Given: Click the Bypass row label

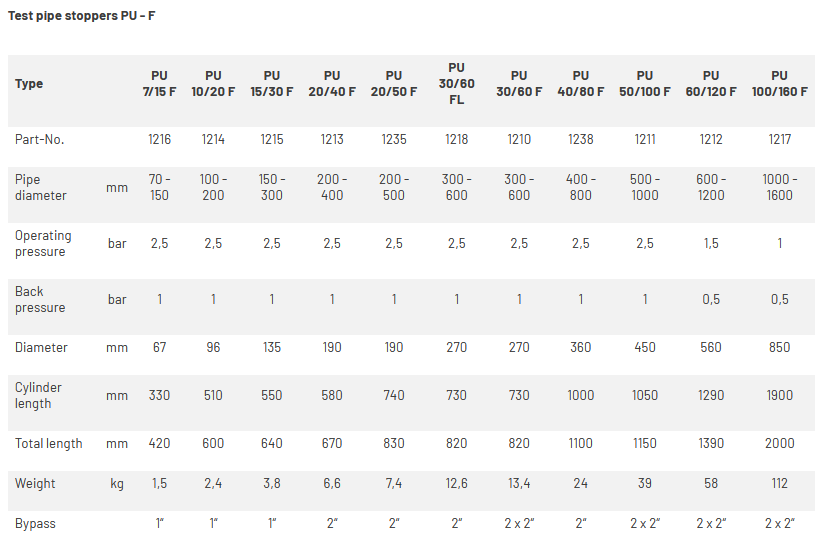Looking at the screenshot, I should pos(35,523).
